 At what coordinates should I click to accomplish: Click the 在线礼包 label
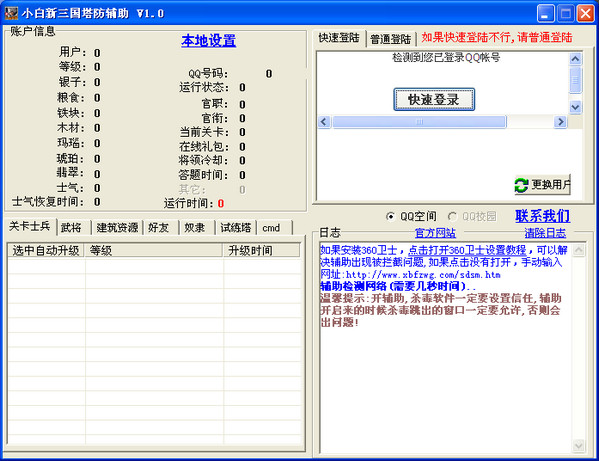click(204, 147)
